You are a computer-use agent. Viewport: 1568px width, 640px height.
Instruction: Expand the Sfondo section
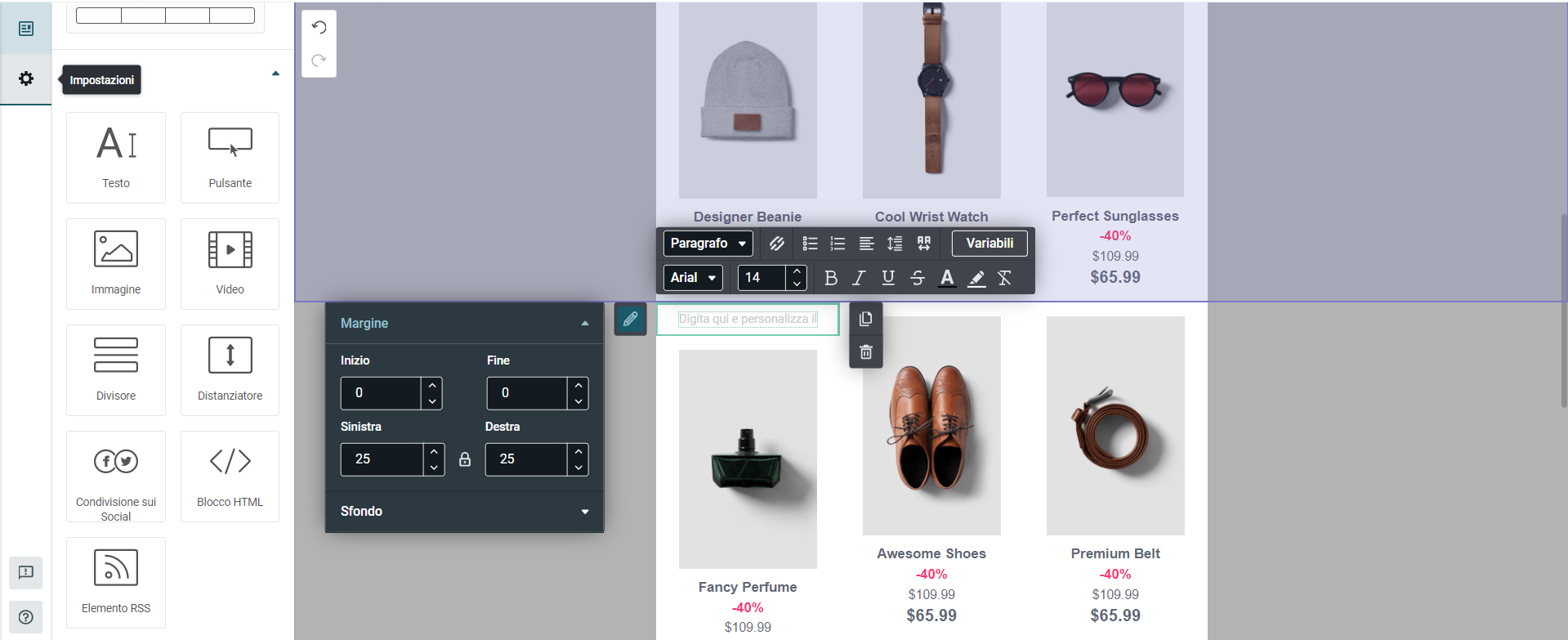[x=464, y=512]
